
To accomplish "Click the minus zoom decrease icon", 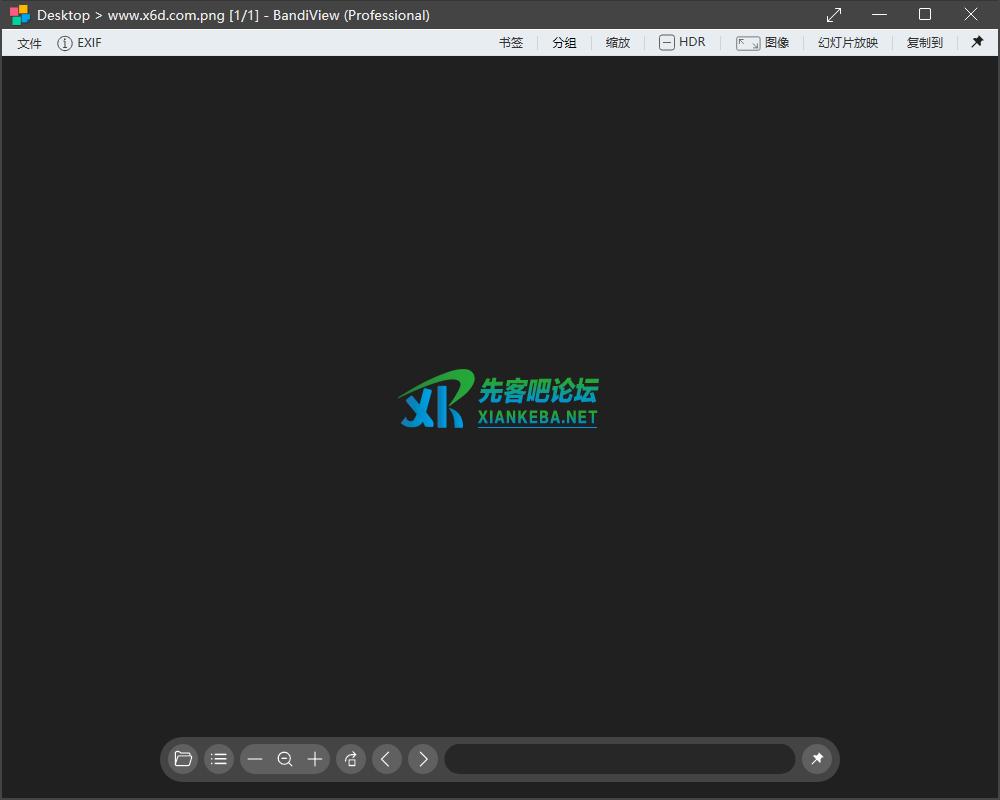I will pos(255,759).
